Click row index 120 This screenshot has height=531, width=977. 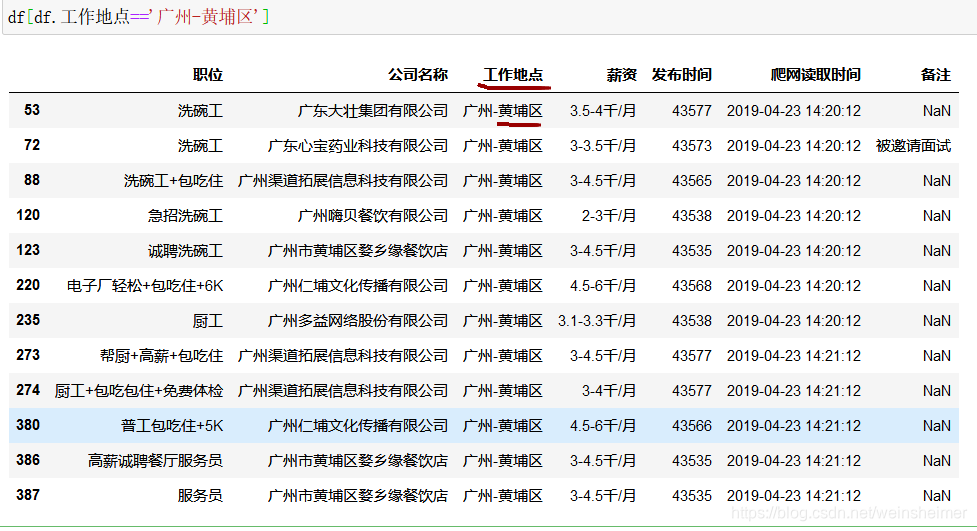(x=28, y=215)
